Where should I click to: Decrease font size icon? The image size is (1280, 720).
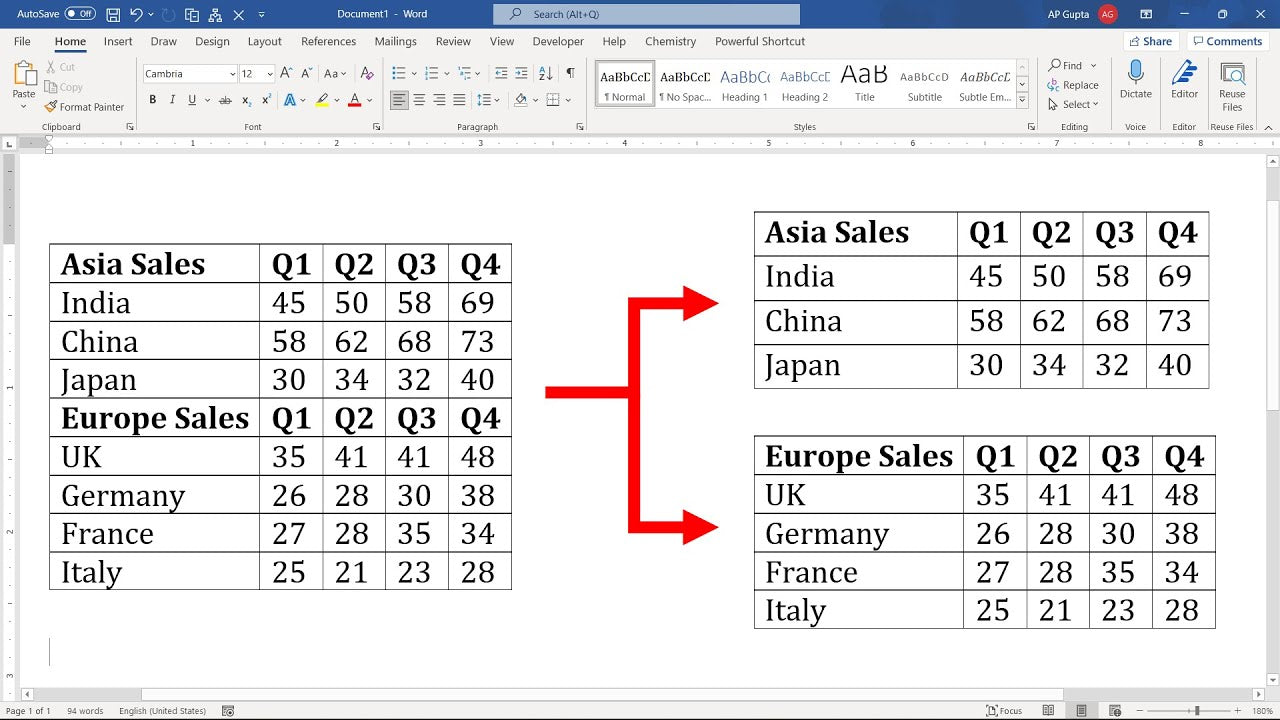click(306, 73)
